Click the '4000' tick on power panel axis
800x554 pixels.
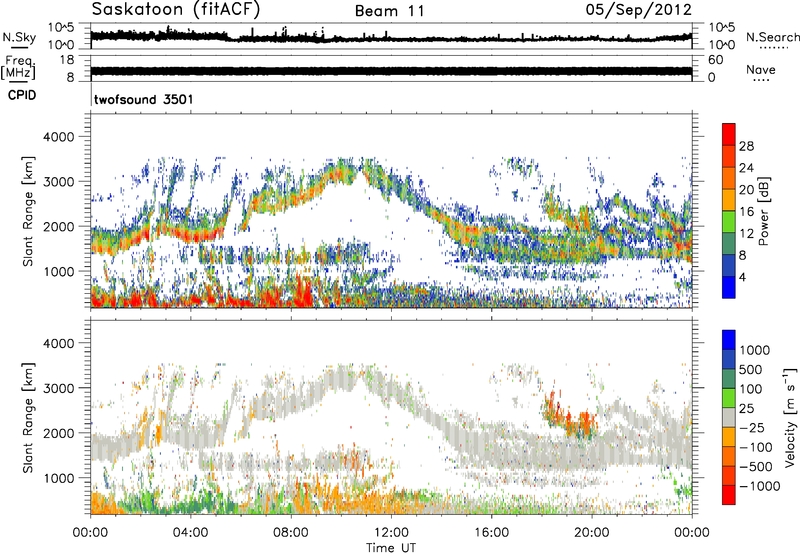58,137
